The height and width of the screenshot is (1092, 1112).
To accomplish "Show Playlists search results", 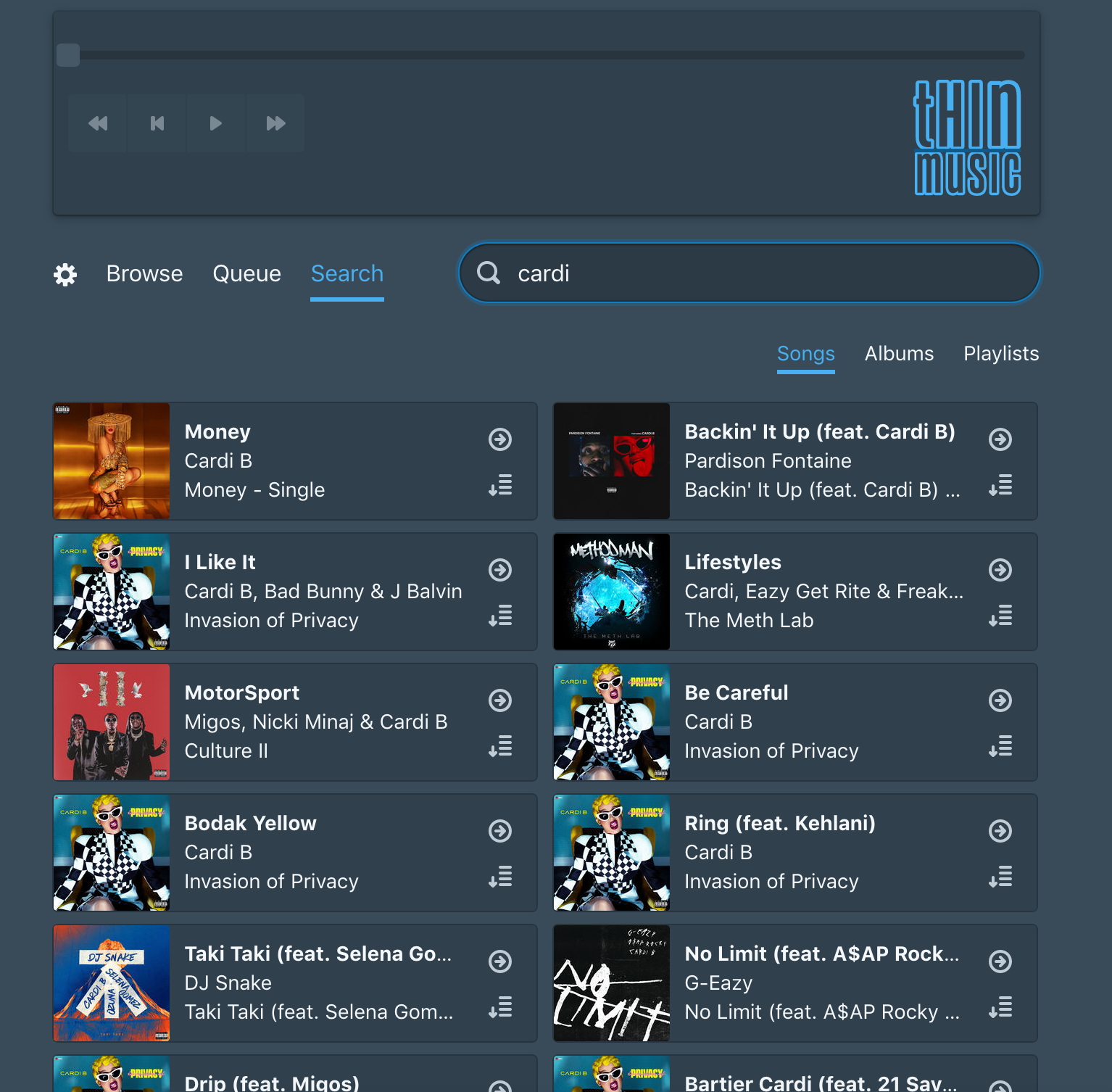I will tap(1001, 354).
